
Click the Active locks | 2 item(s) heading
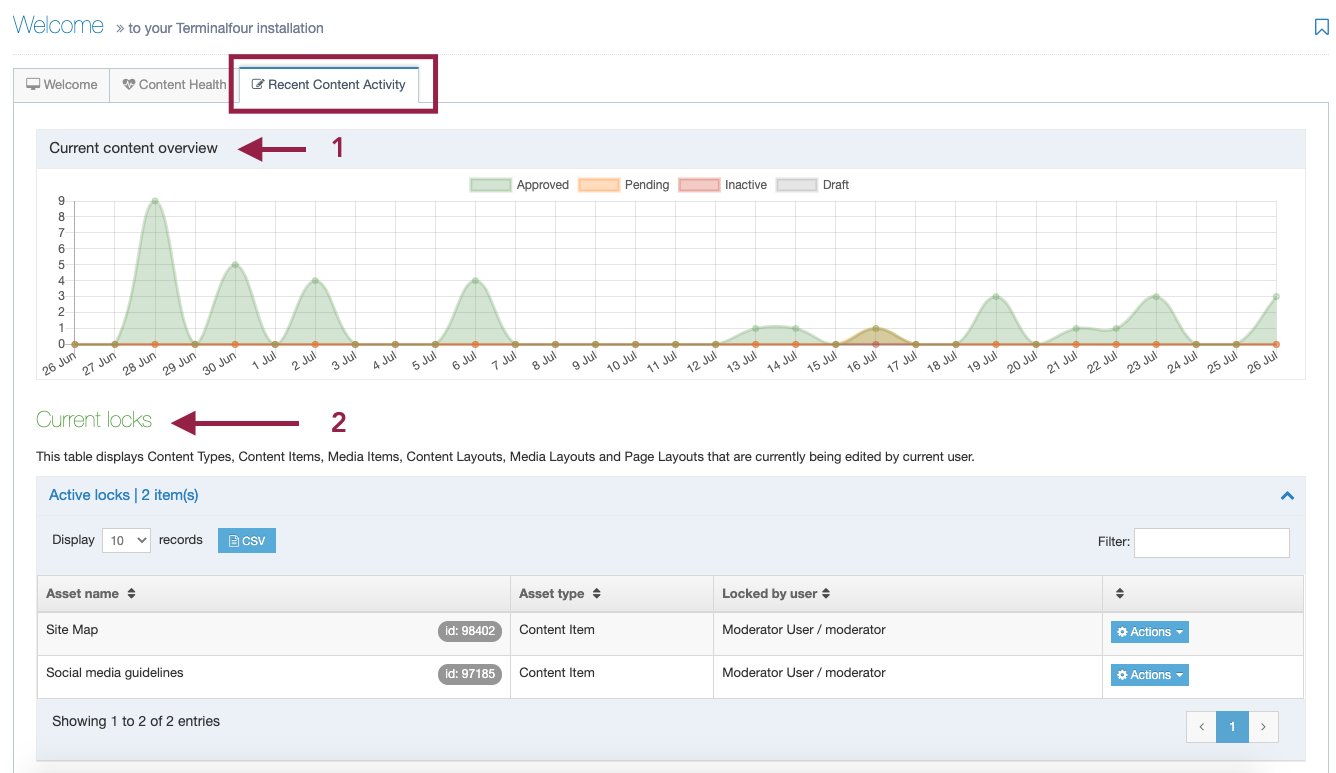pos(124,495)
